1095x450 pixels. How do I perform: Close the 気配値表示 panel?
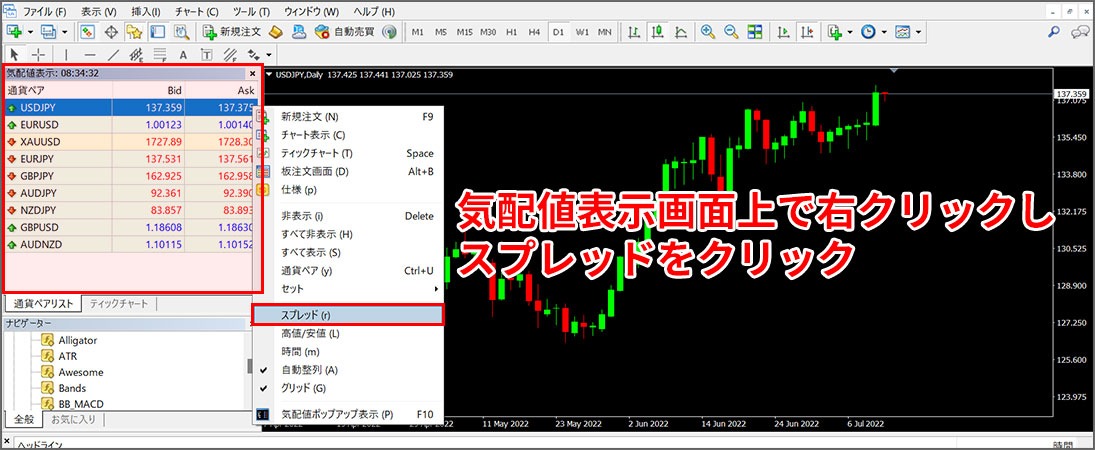click(x=252, y=73)
